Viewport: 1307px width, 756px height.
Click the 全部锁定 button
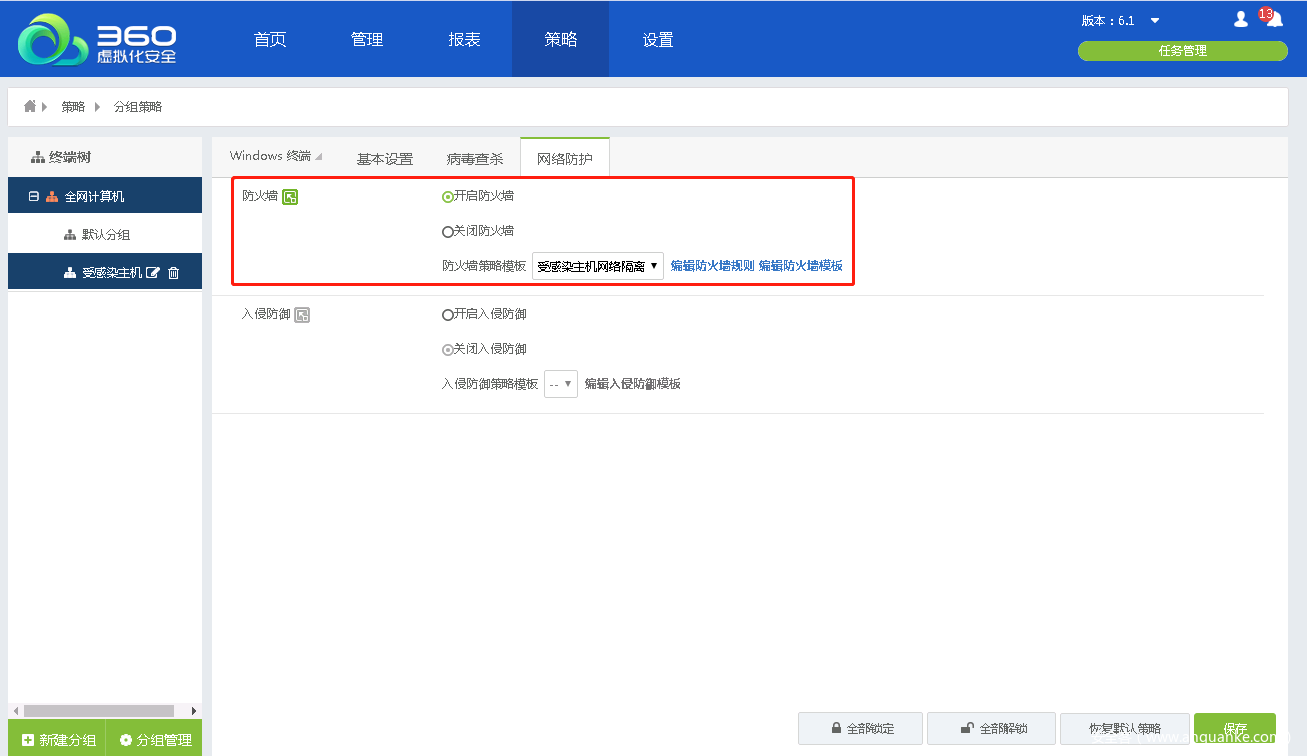coord(861,728)
